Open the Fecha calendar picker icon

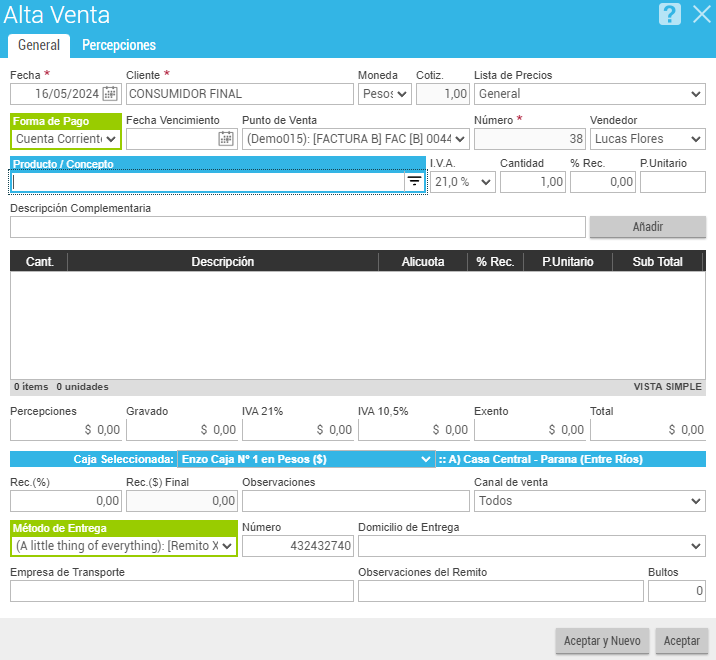tap(110, 94)
